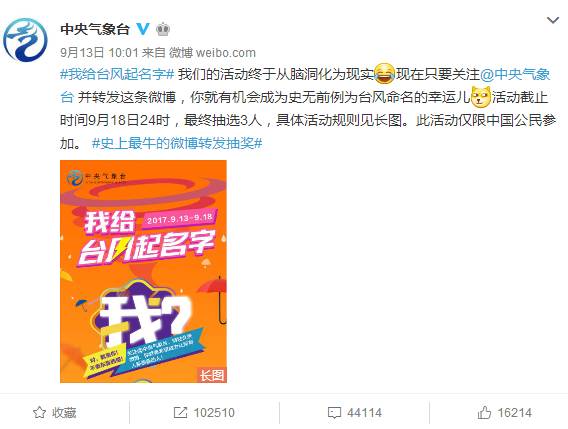568x429 pixels.
Task: Click the @中央气象 mention link
Action: click(515, 74)
